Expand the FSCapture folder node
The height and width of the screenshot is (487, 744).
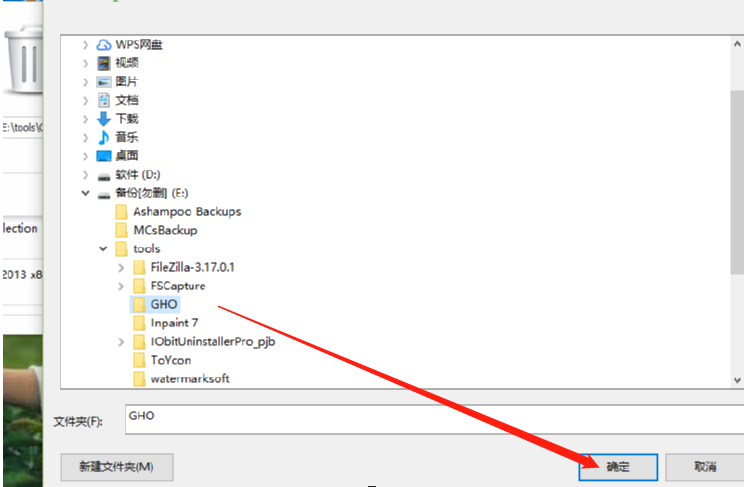[x=121, y=286]
